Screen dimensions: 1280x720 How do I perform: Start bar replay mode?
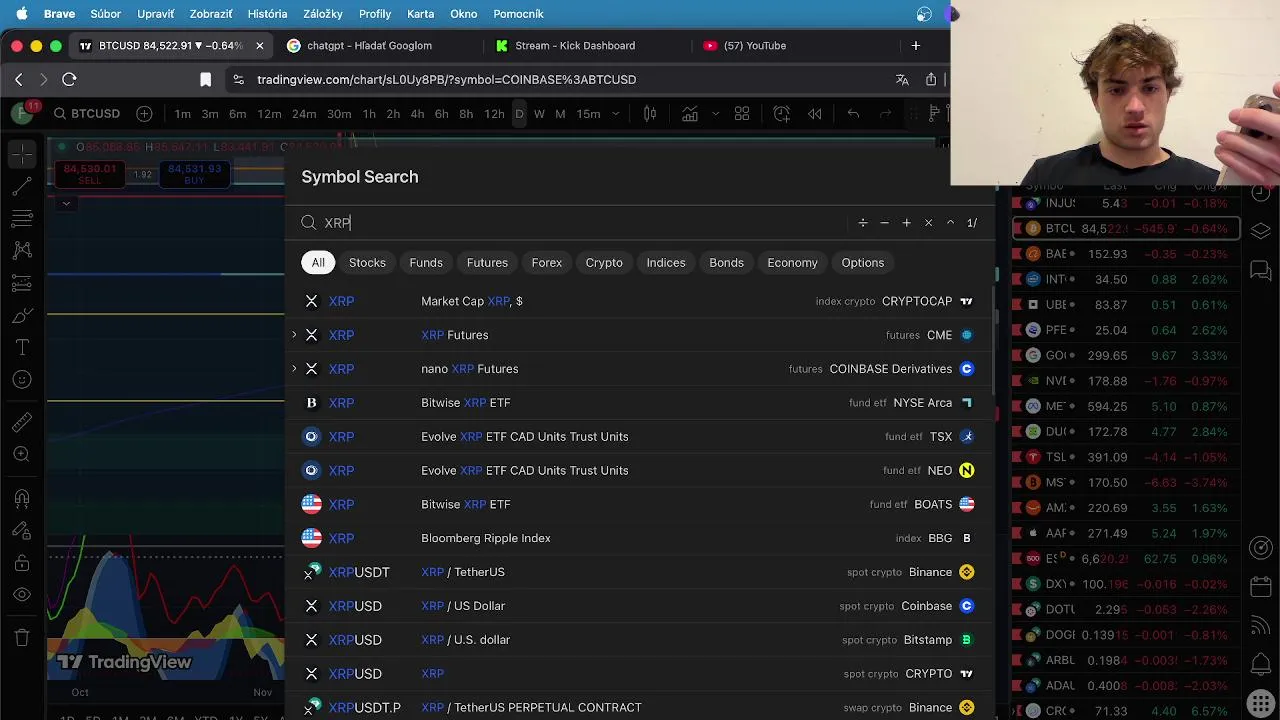pos(815,114)
